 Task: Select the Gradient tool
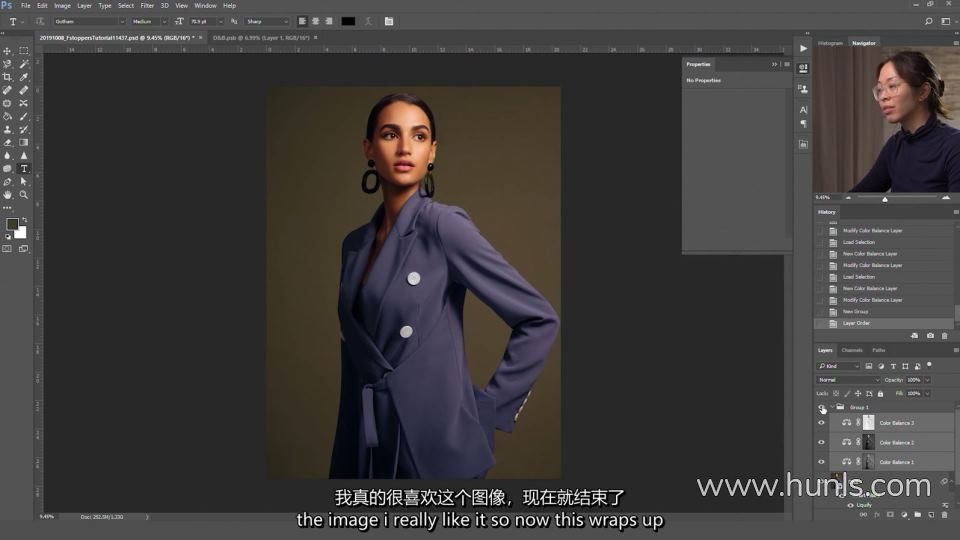coord(23,142)
